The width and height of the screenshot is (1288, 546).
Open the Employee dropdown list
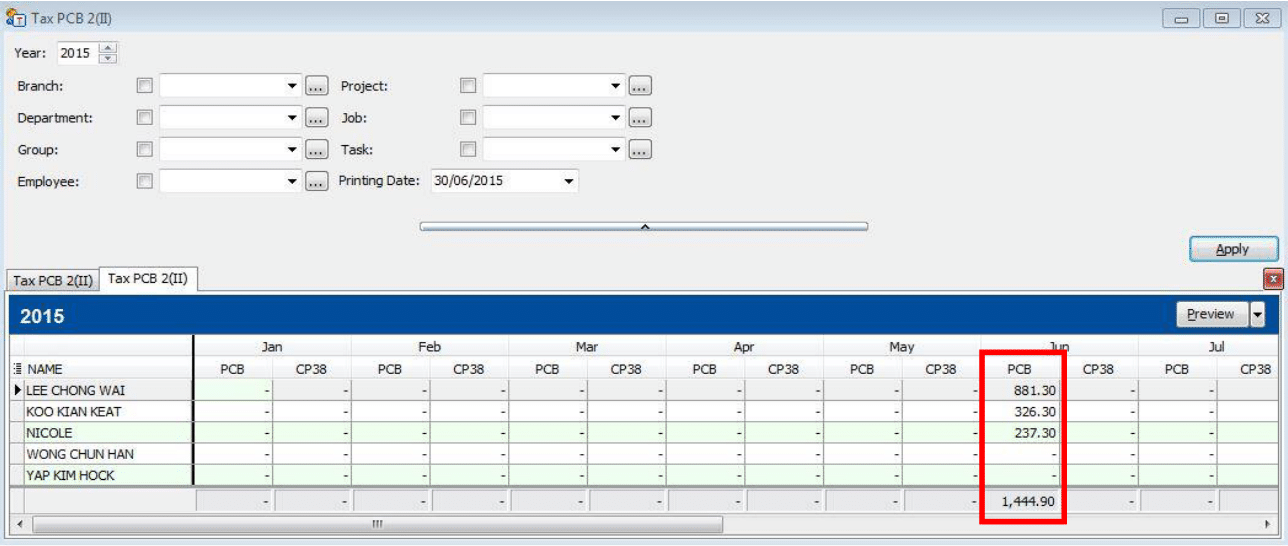[292, 182]
